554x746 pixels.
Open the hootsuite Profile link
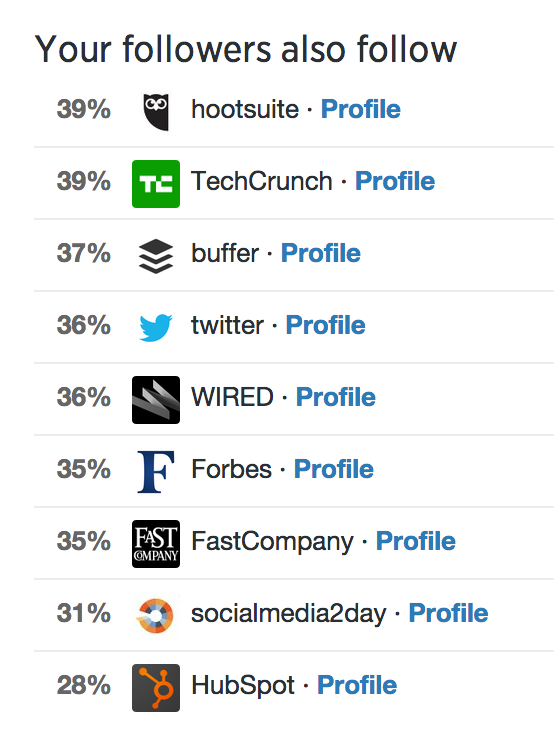pyautogui.click(x=361, y=109)
